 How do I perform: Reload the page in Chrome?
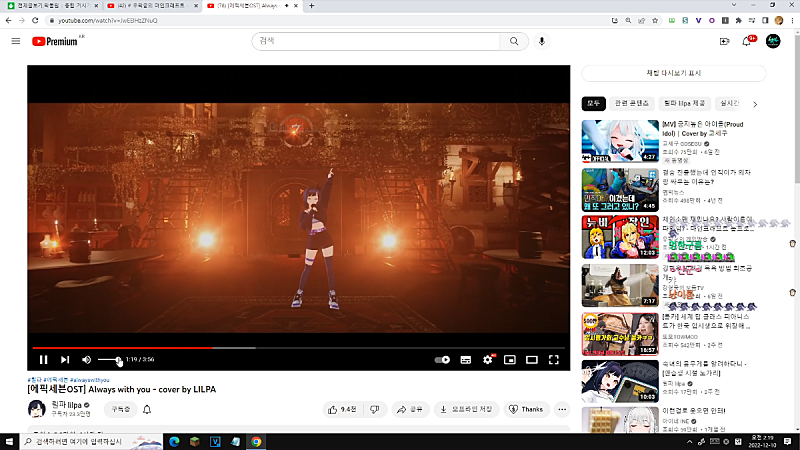pyautogui.click(x=35, y=20)
